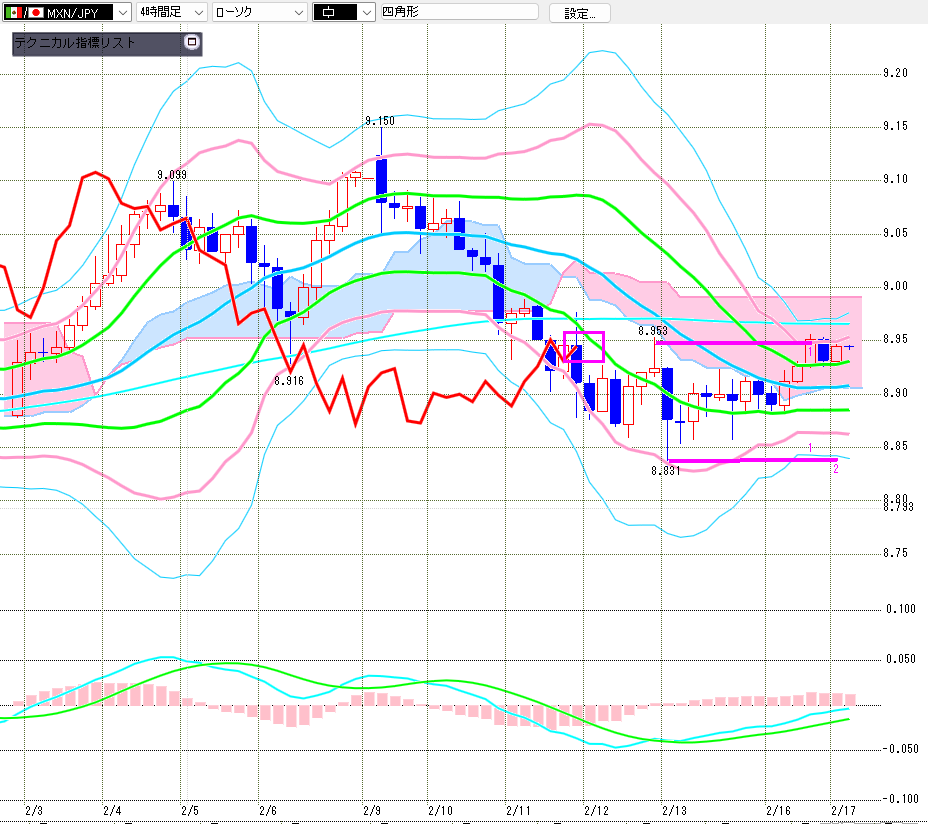Click the 9.150 high price label
928x824 pixels.
point(379,121)
